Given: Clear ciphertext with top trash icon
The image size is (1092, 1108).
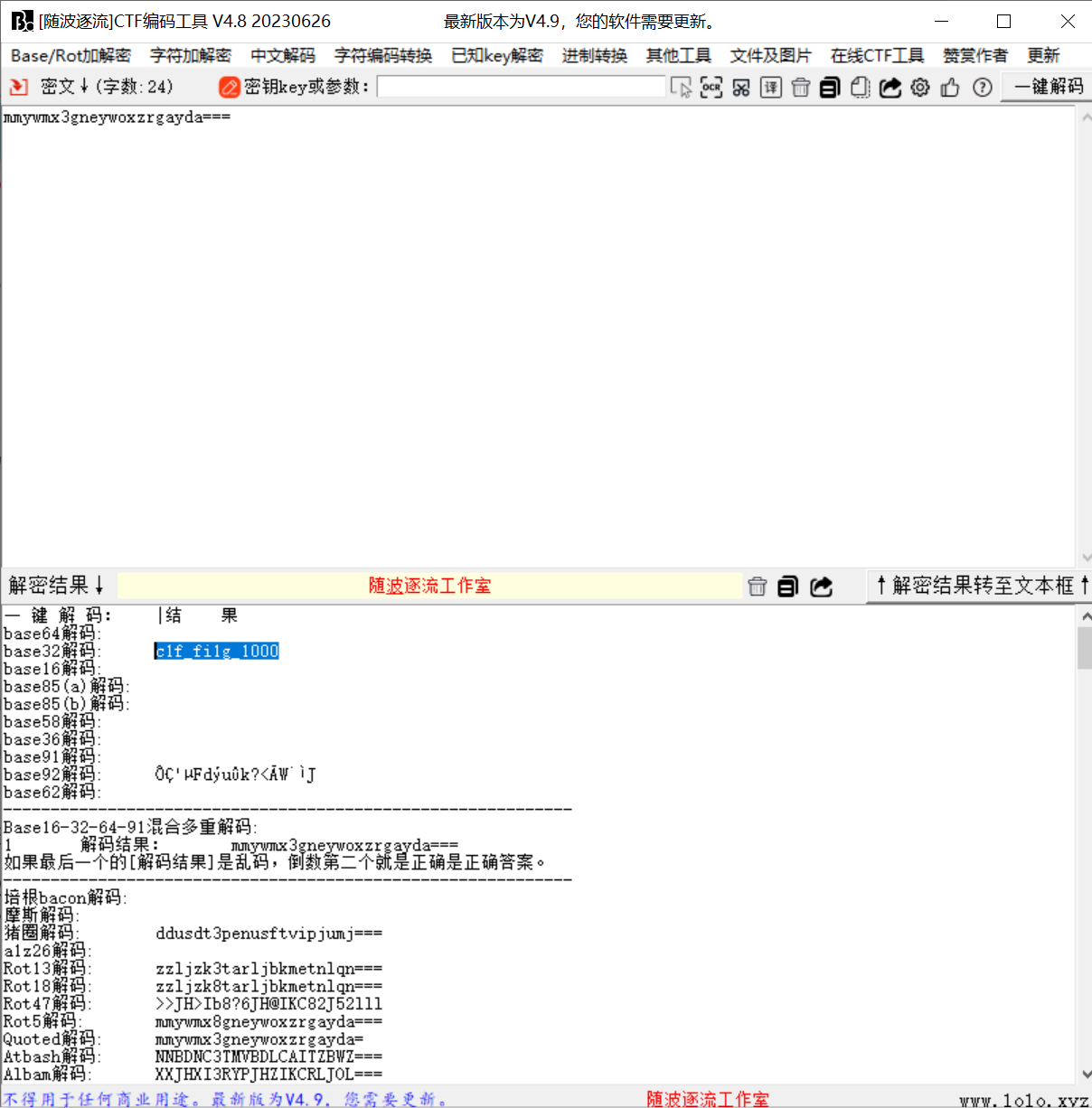Looking at the screenshot, I should (801, 88).
